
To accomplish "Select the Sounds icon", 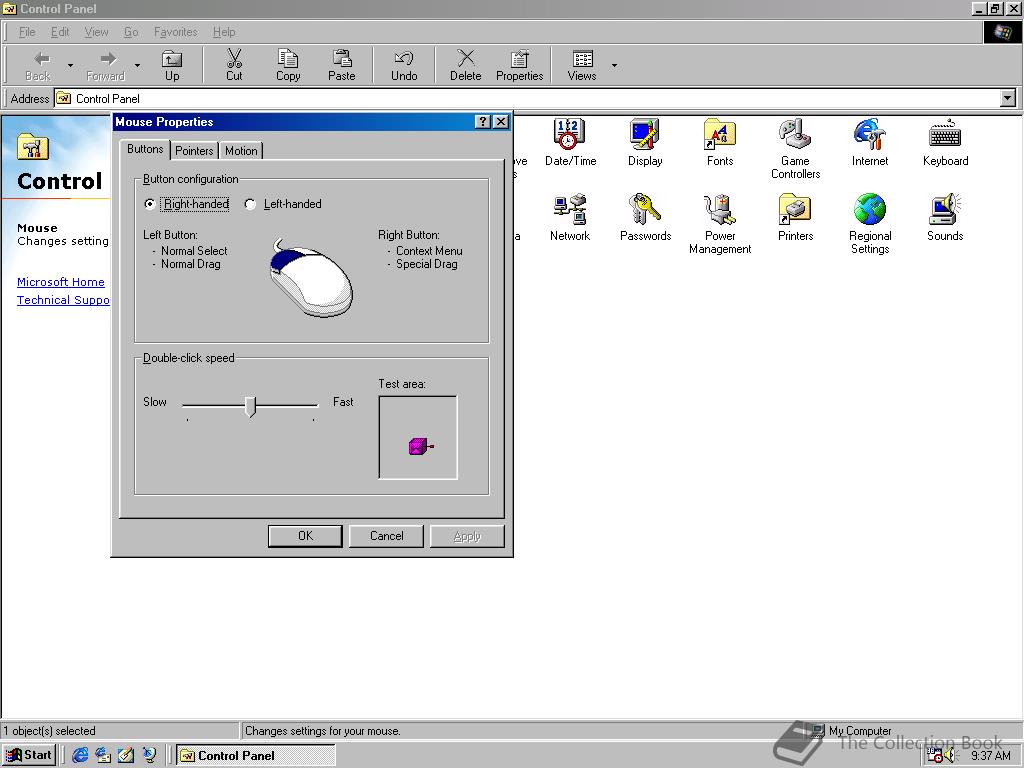I will click(x=945, y=217).
